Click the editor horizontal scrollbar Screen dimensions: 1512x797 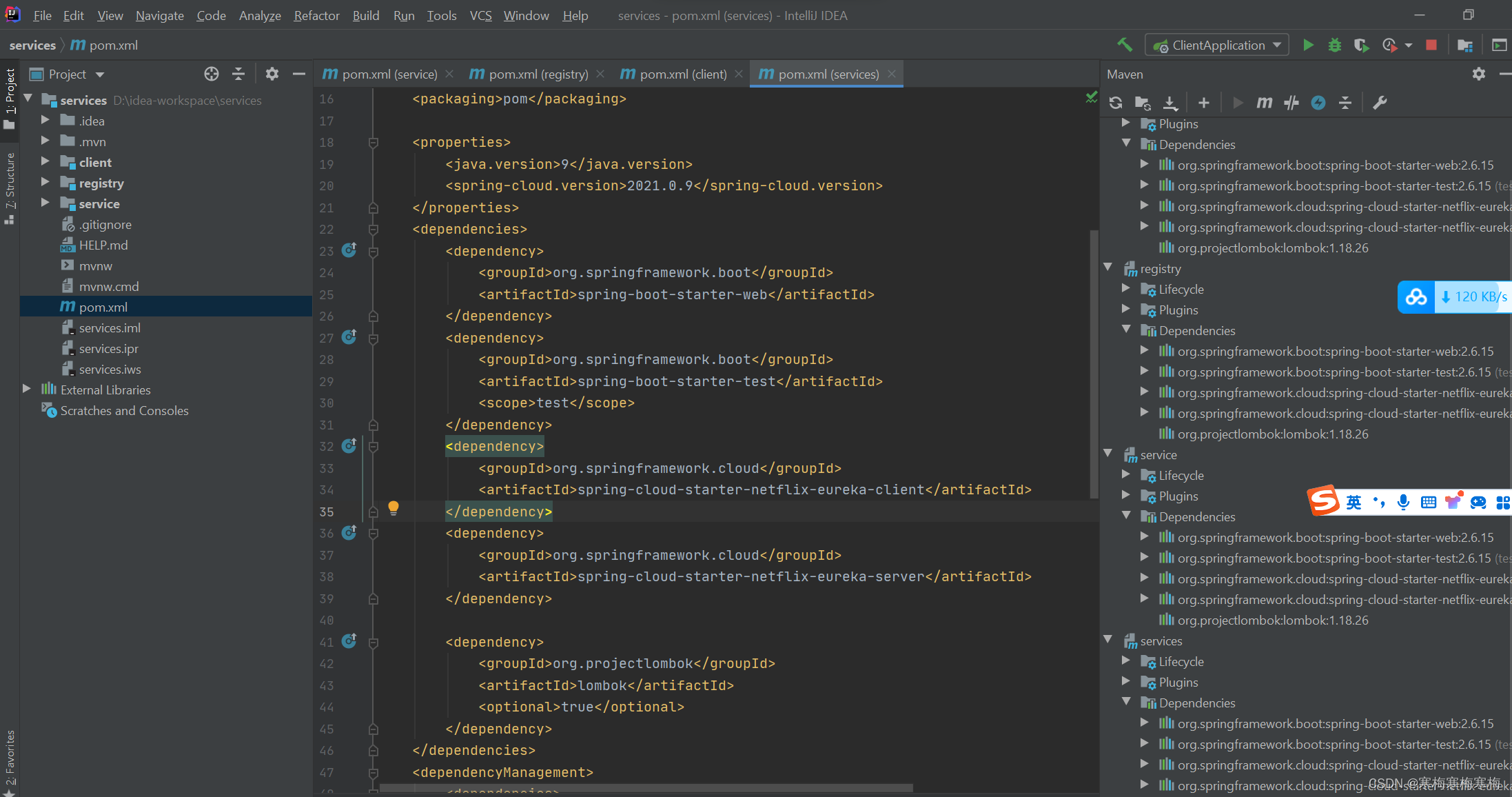coord(646,787)
